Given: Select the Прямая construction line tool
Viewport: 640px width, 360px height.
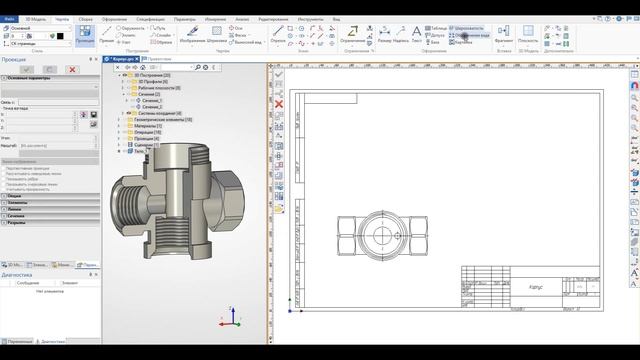Looking at the screenshot, I should point(107,35).
